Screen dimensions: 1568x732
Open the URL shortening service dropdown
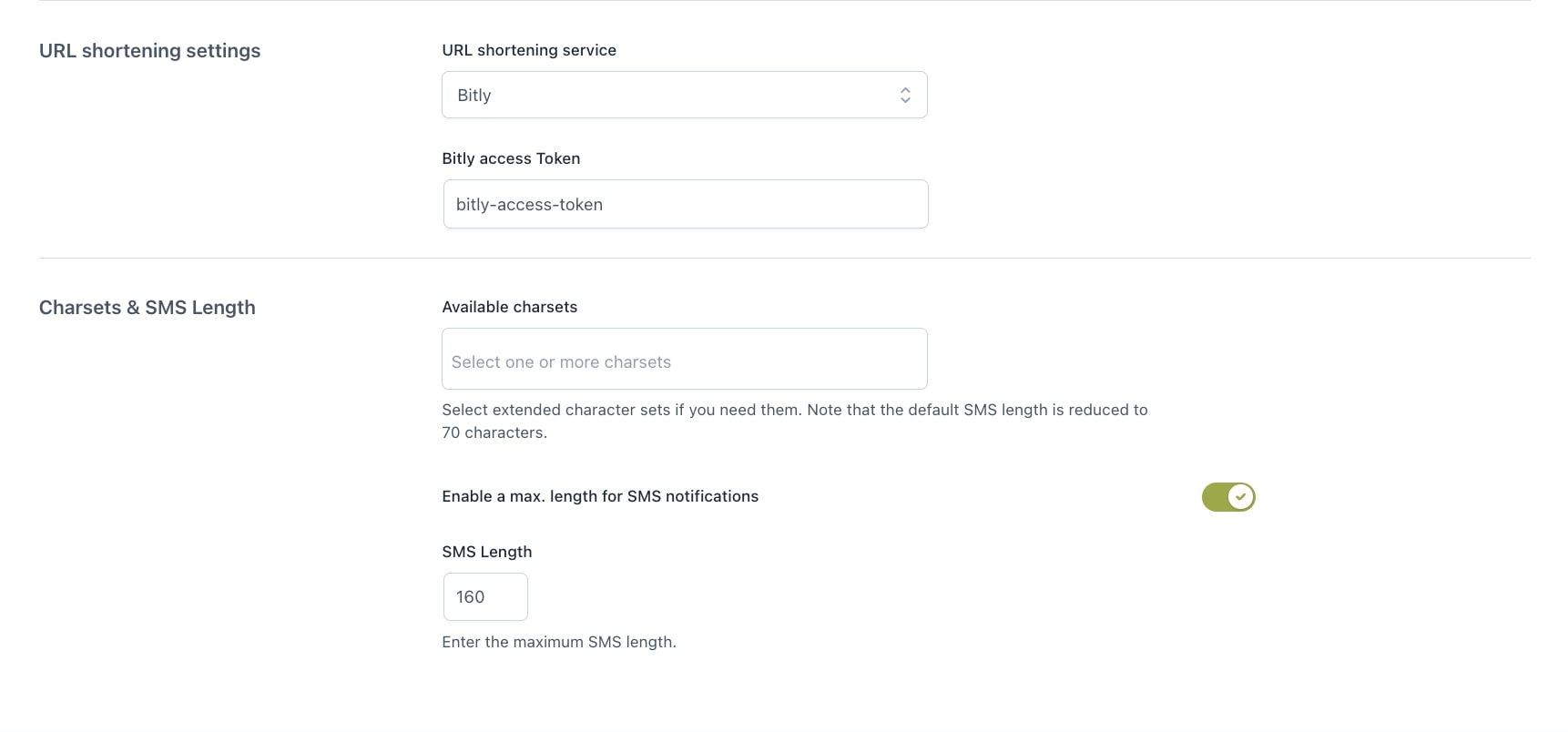[683, 95]
